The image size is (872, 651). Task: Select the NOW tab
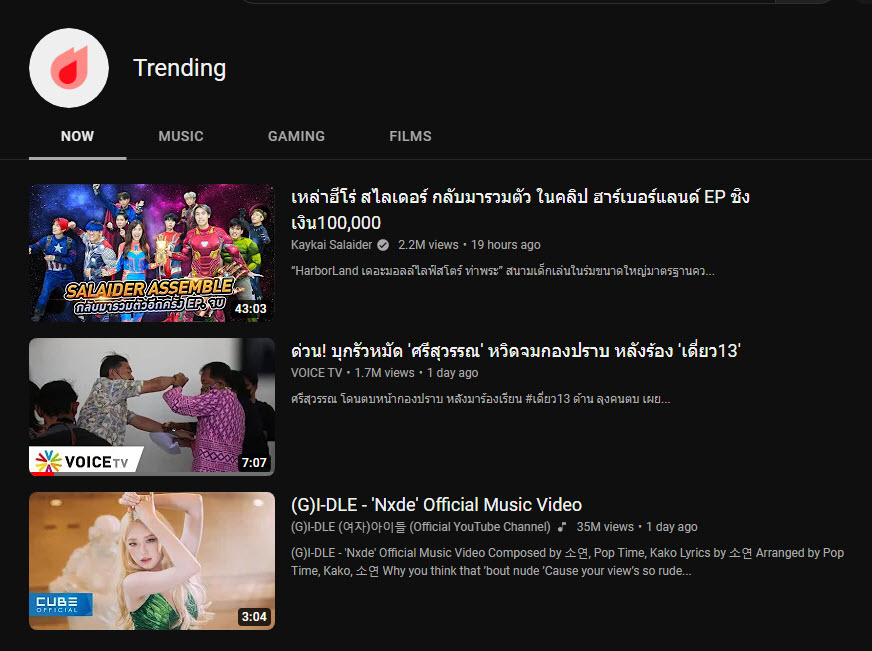(x=77, y=136)
